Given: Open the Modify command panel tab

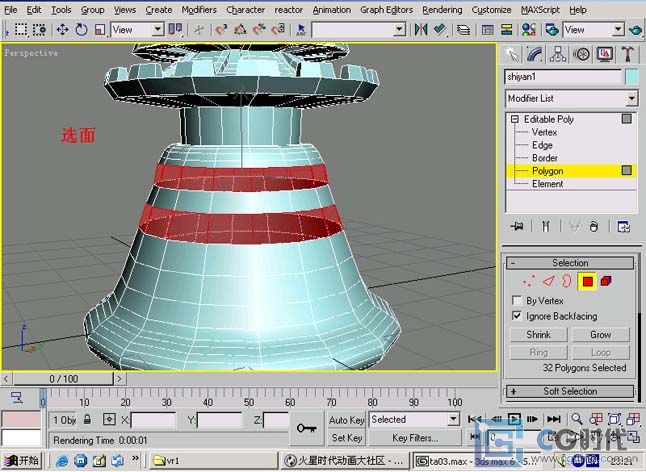Looking at the screenshot, I should point(535,54).
